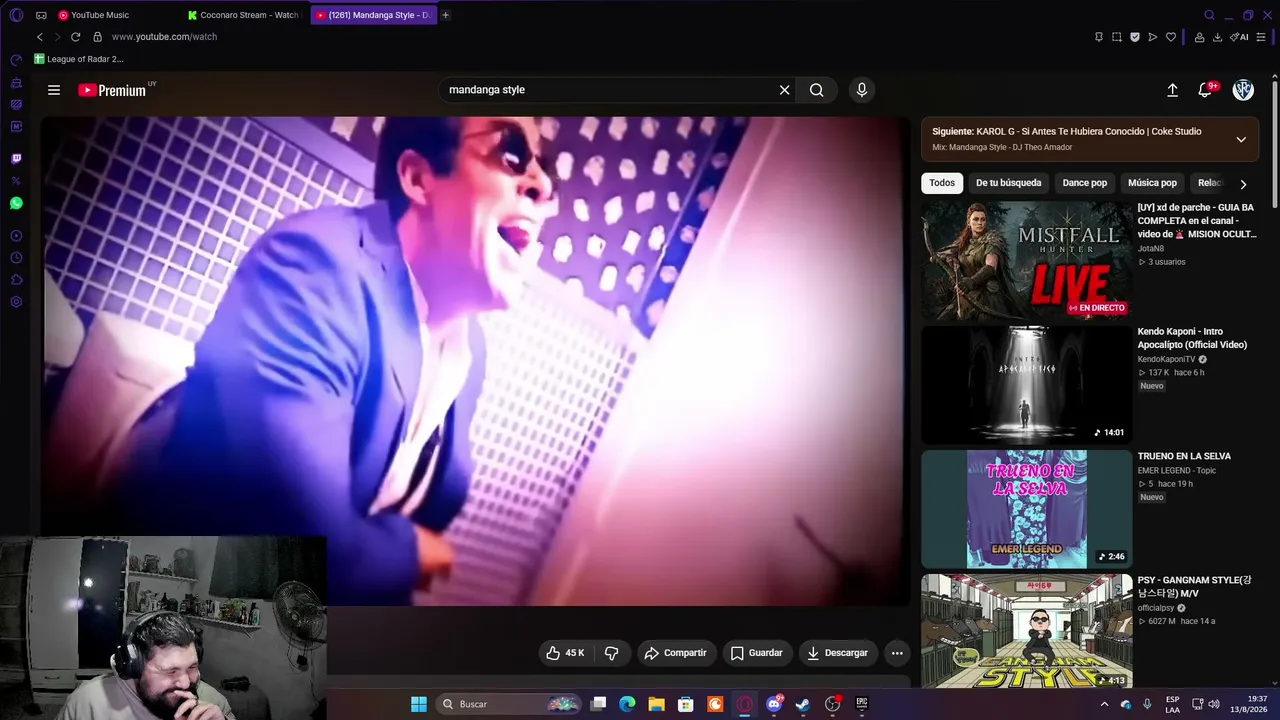1280x720 pixels.
Task: Open sidebar player icon
Action: 16,236
